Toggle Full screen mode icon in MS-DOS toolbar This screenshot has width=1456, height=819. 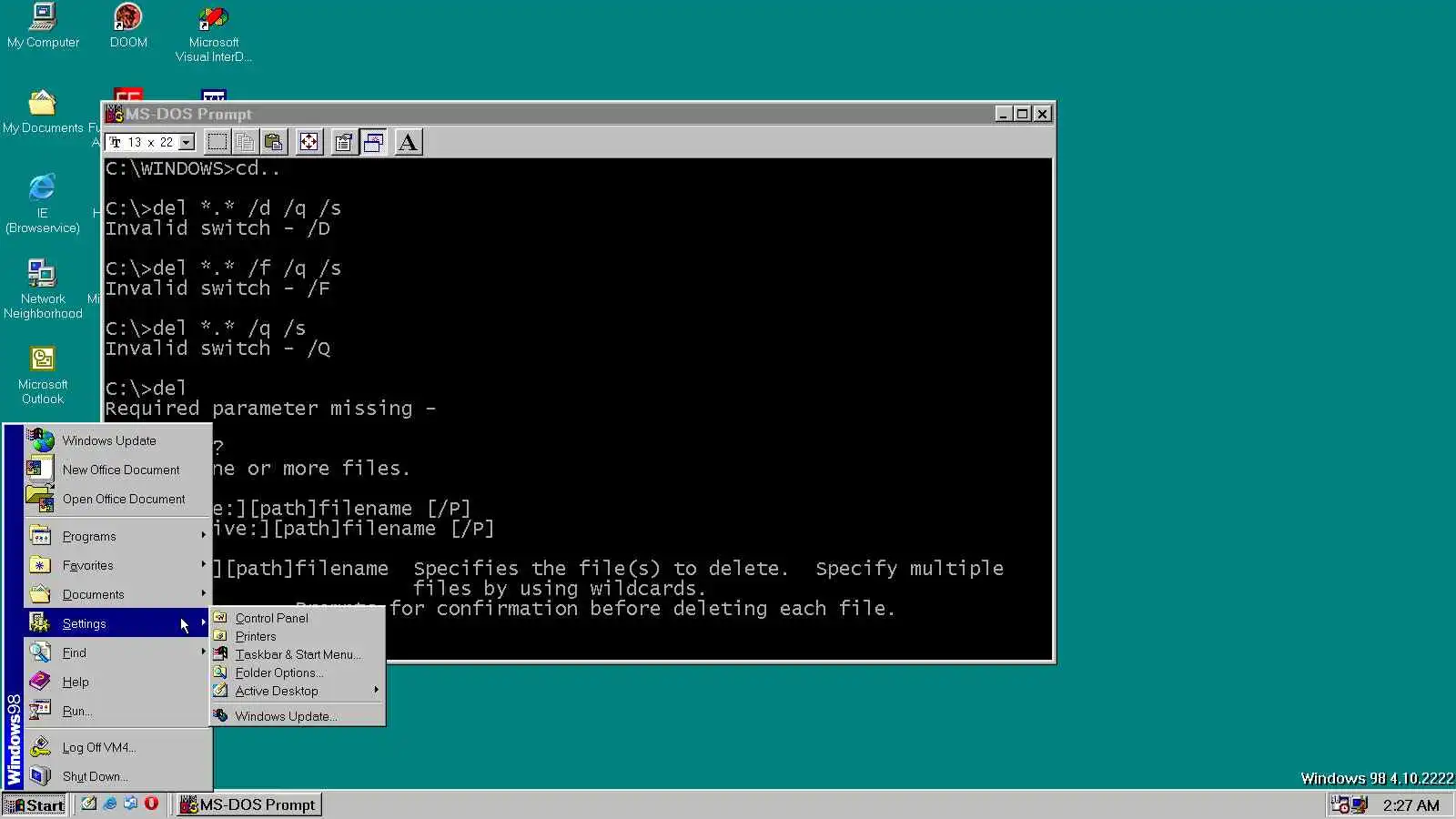309,142
